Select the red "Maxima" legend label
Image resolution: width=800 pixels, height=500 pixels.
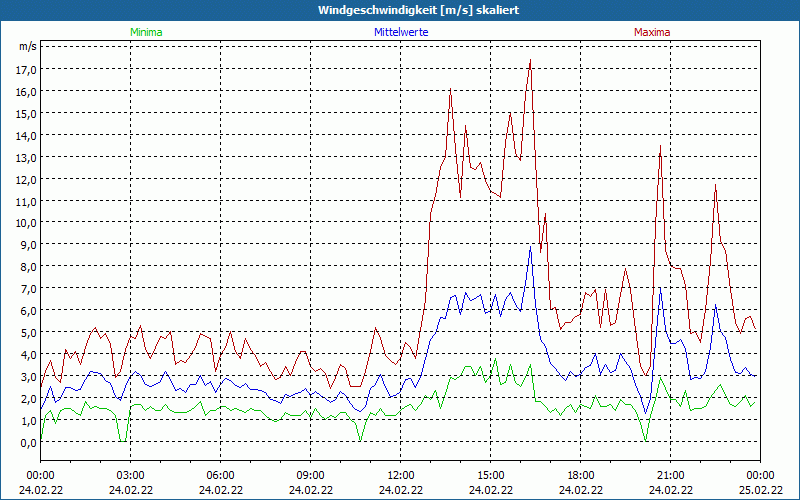point(652,32)
